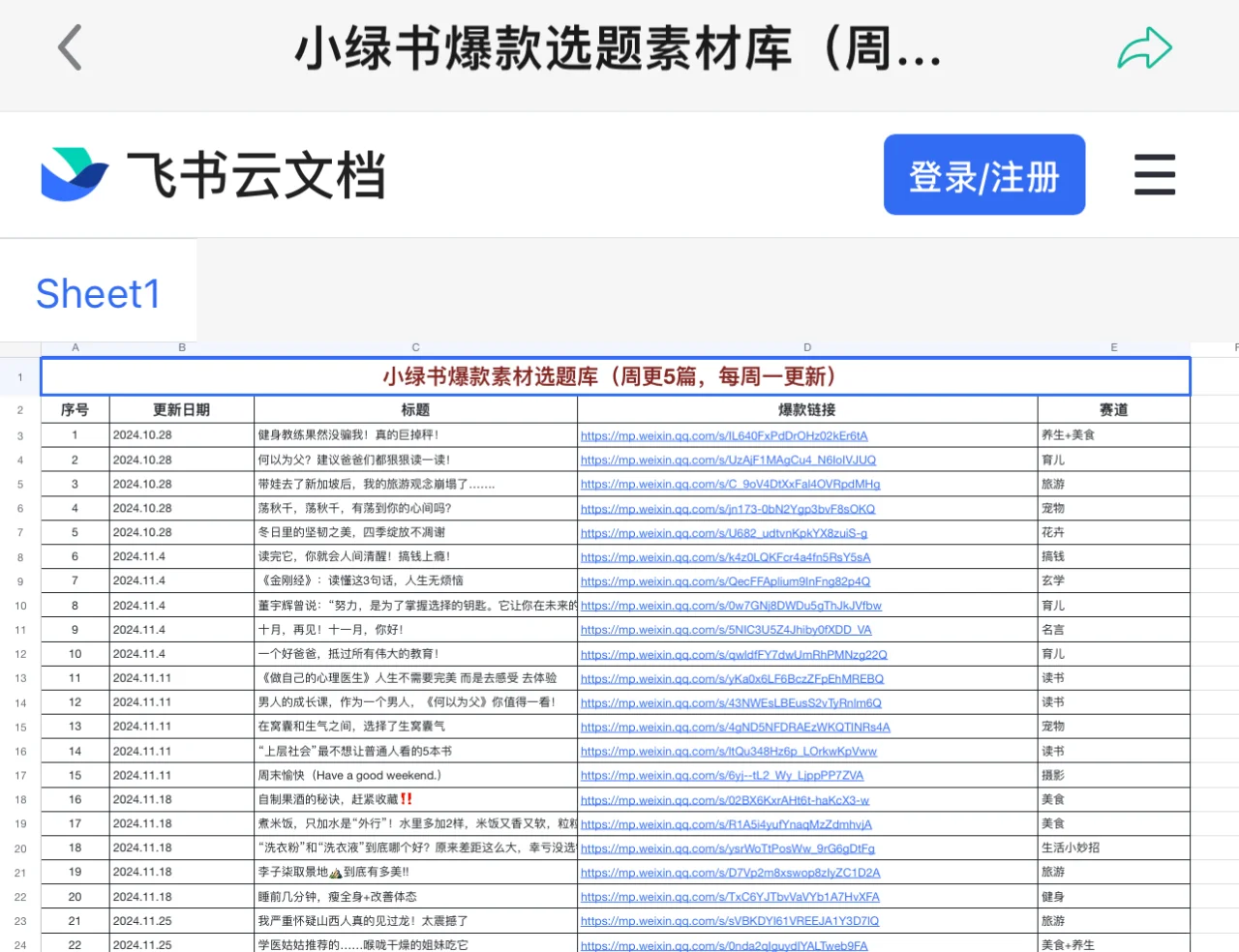Open link ending 43NWEsLBEusS2vTyRnlm6Q
1239x952 pixels.
coord(731,702)
